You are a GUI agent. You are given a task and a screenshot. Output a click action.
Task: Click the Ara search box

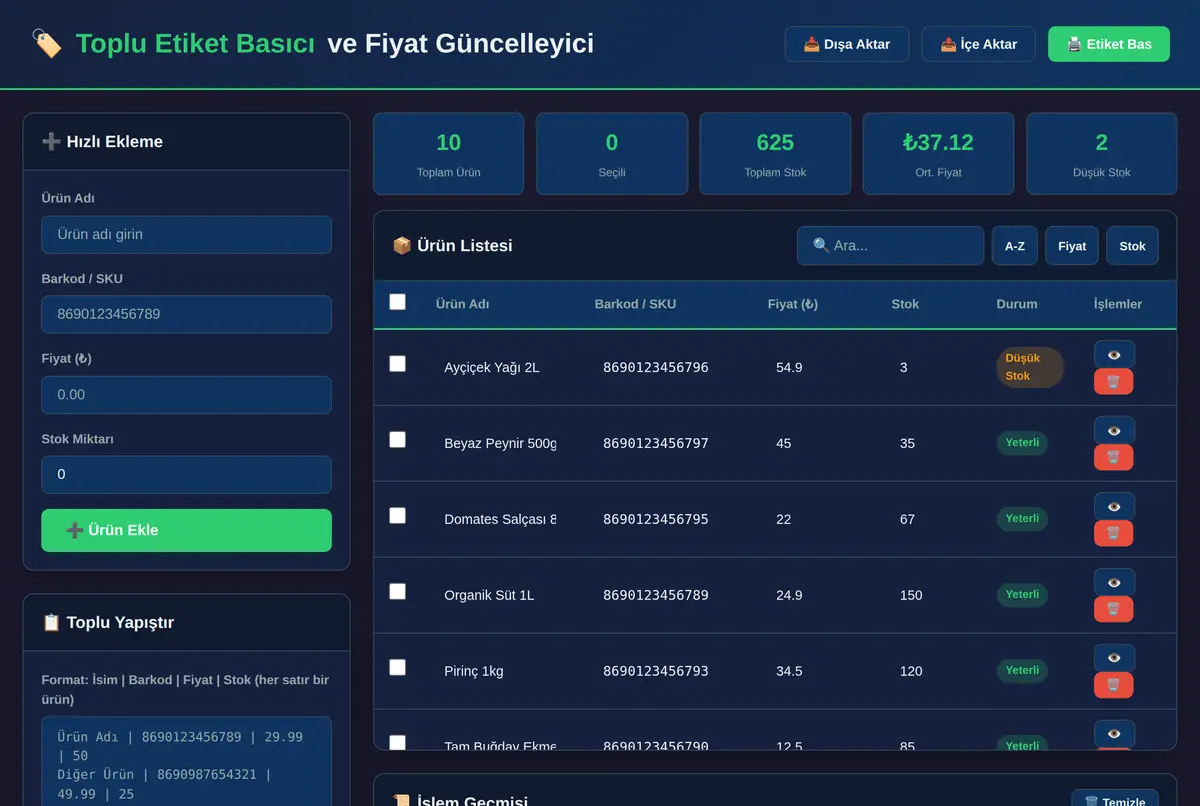890,245
